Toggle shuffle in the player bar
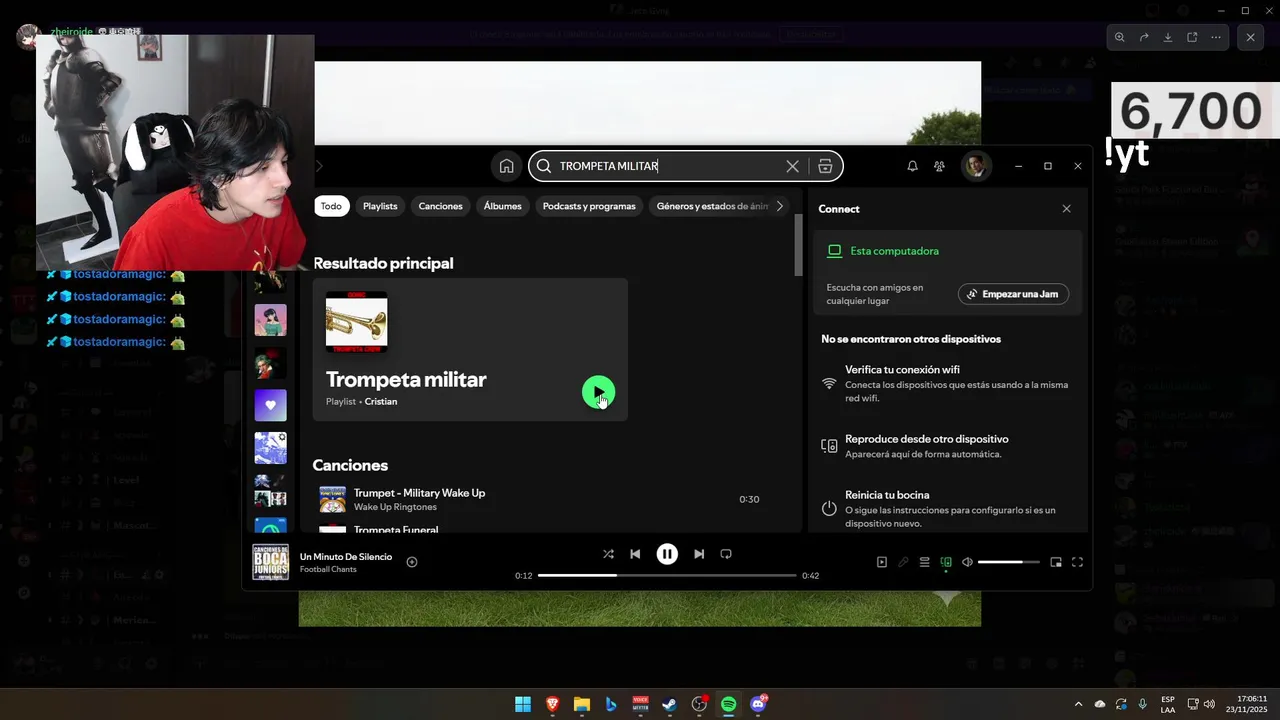Screen dimensions: 1280x720 click(x=608, y=554)
